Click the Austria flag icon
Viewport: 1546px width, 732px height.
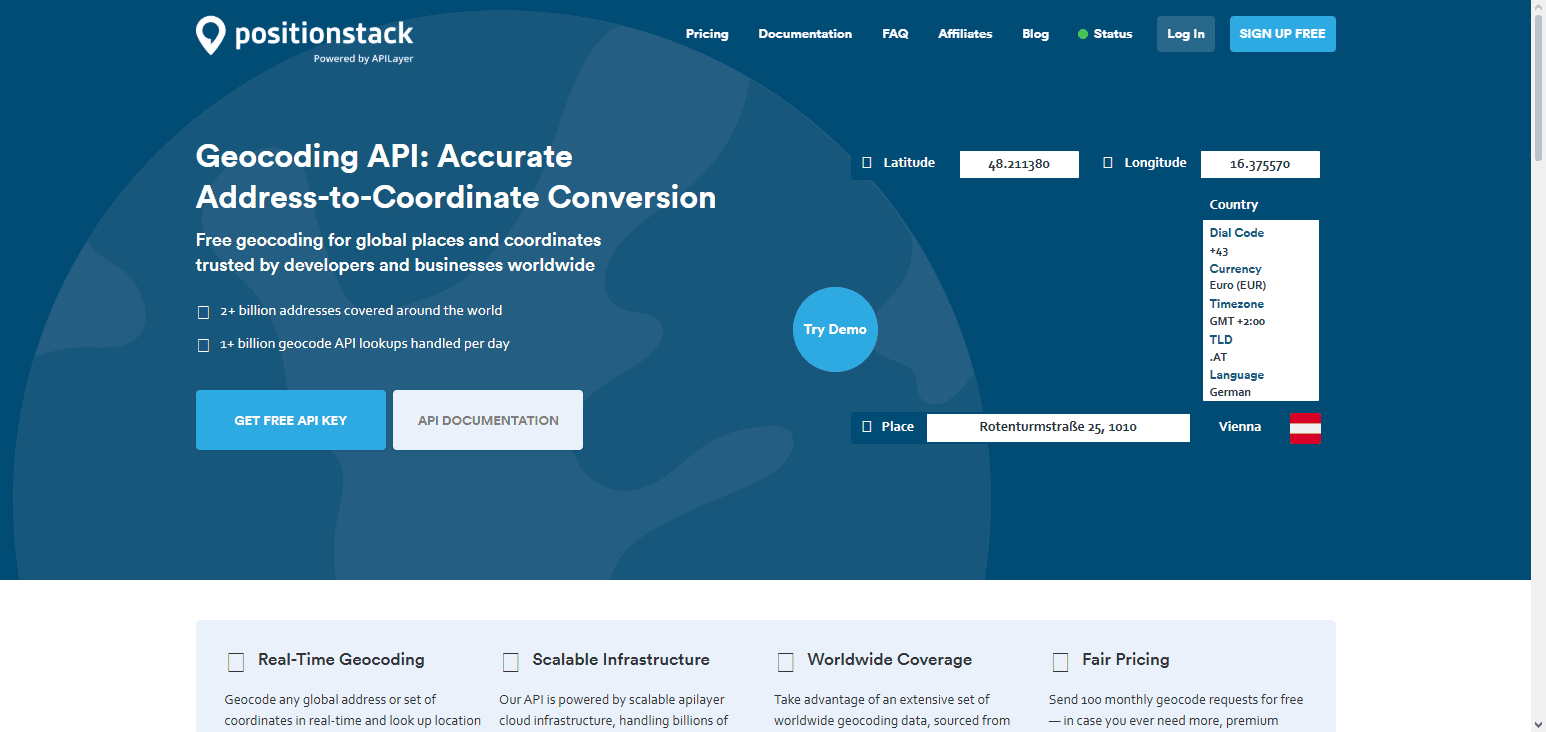1305,428
